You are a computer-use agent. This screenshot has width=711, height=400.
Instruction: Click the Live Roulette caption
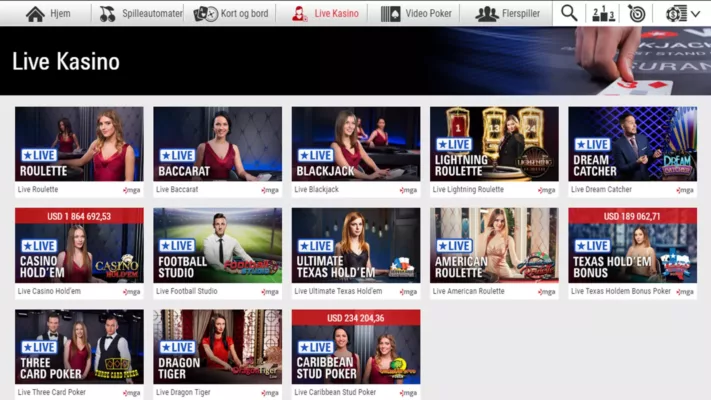pos(38,190)
